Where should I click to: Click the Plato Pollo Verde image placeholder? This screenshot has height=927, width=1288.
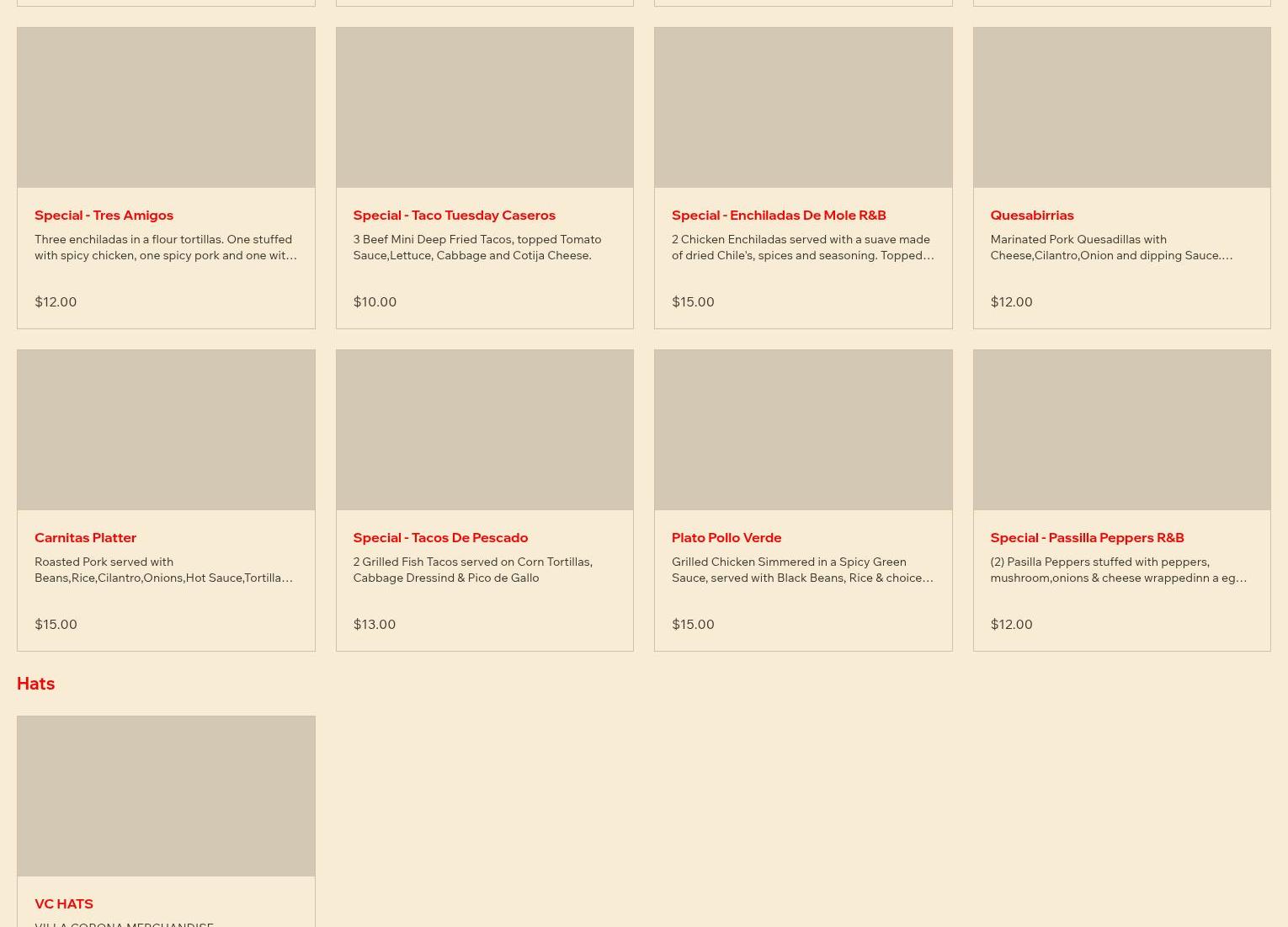click(803, 429)
